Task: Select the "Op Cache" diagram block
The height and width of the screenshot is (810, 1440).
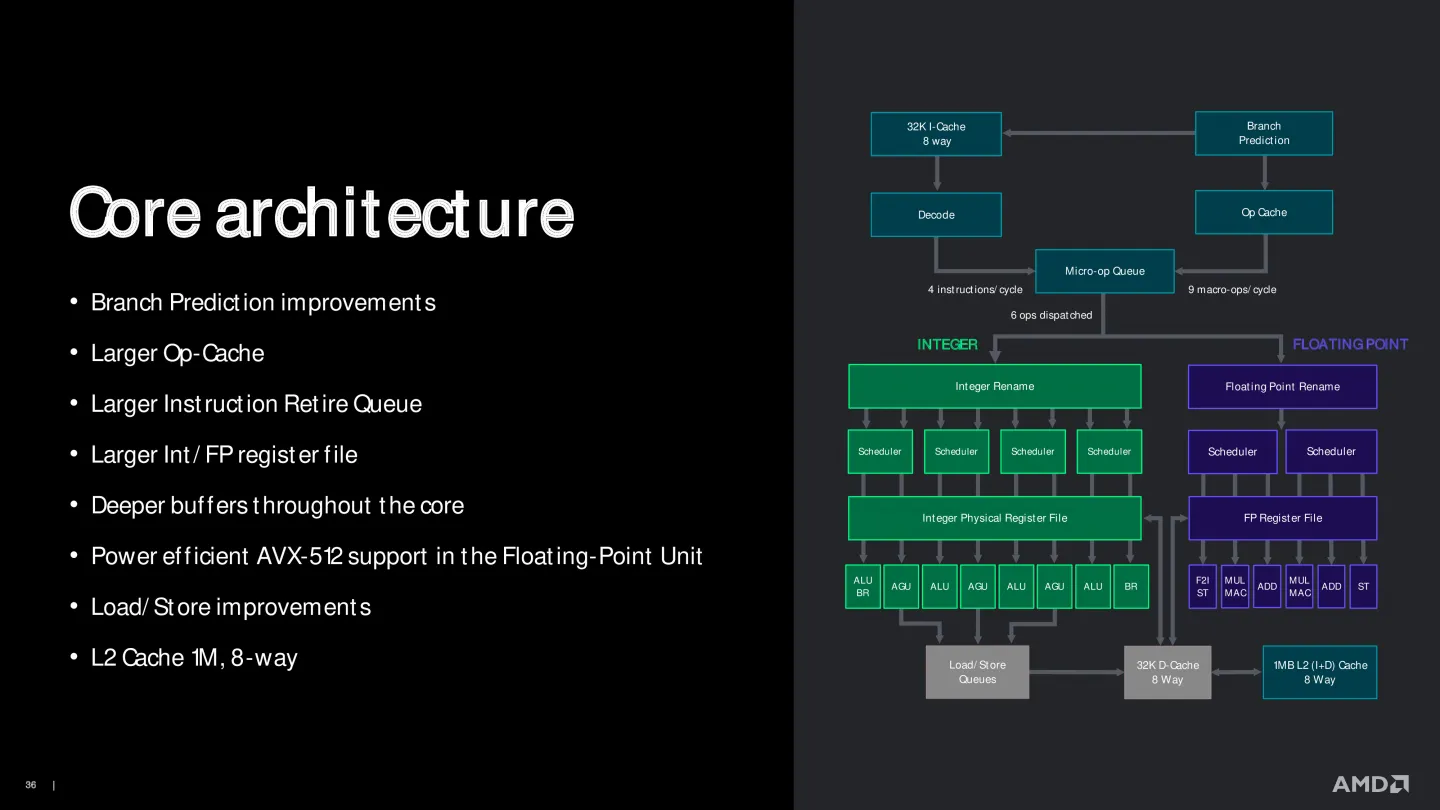Action: [x=1264, y=212]
